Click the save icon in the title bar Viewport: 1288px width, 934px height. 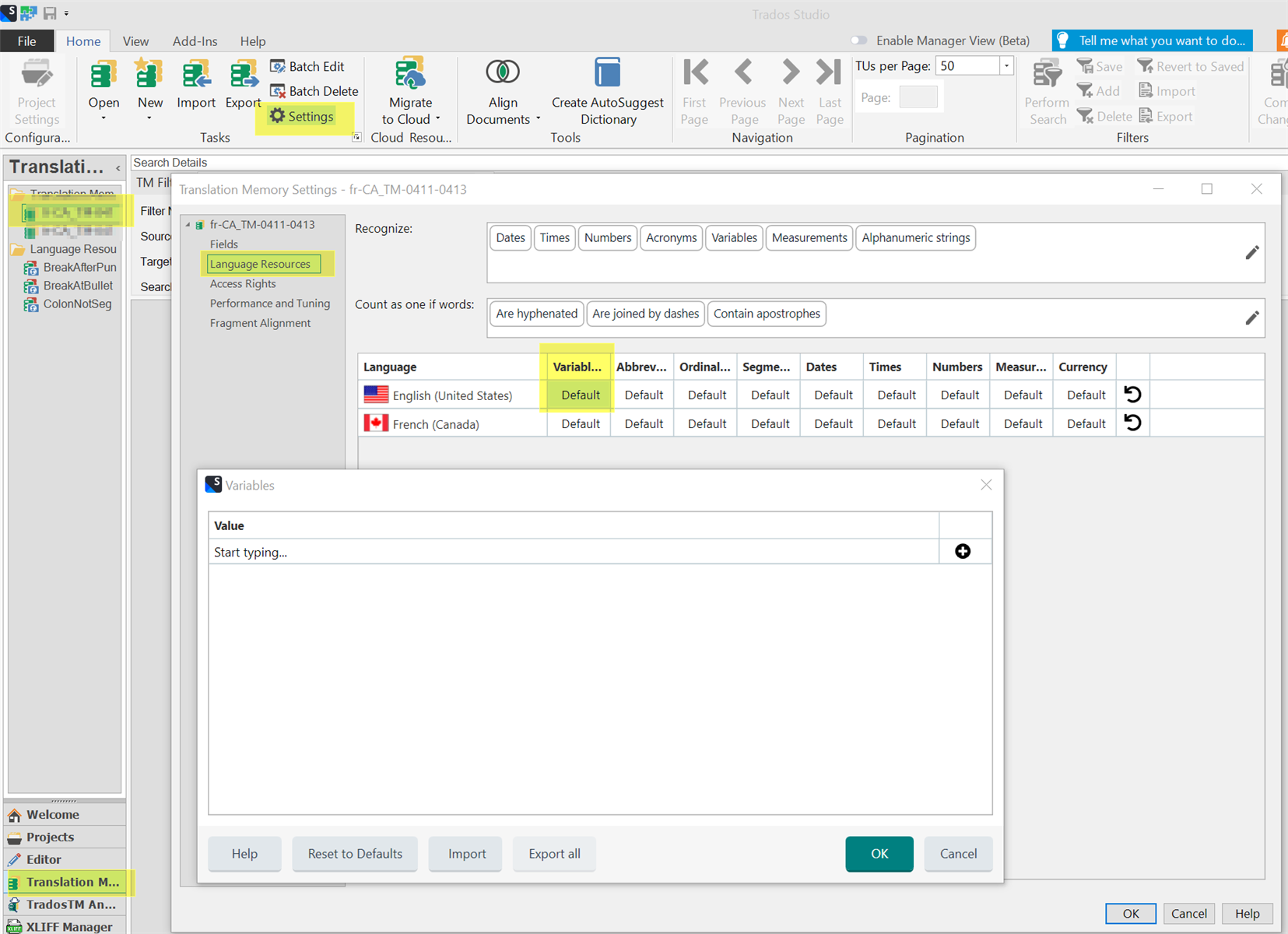(x=50, y=13)
